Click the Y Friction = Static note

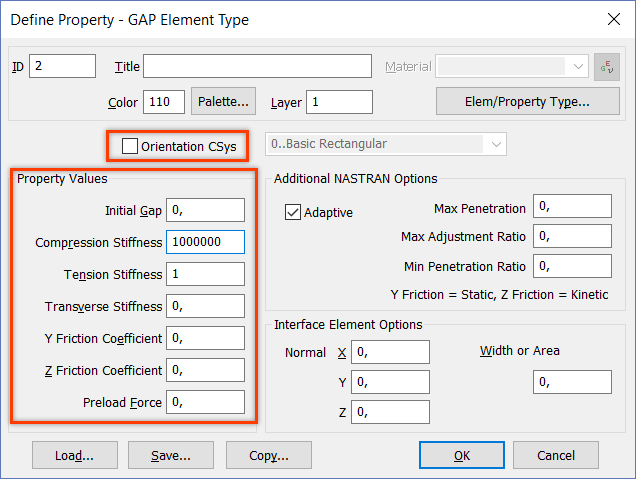coord(499,294)
